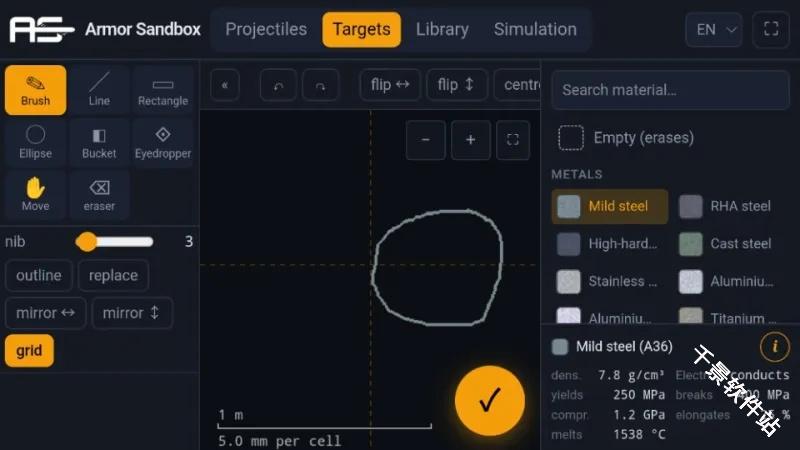Viewport: 800px width, 450px height.
Task: Switch to the Targets tab
Action: pyautogui.click(x=362, y=30)
